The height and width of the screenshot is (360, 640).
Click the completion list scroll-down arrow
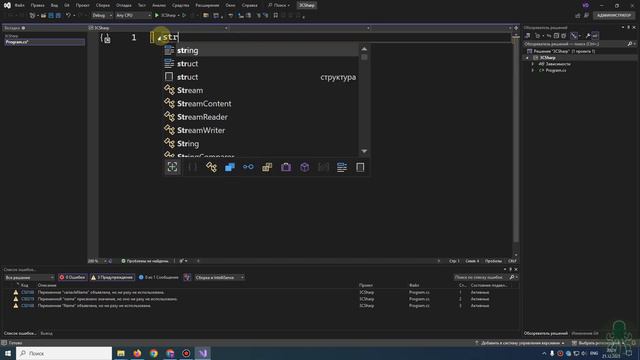click(364, 151)
